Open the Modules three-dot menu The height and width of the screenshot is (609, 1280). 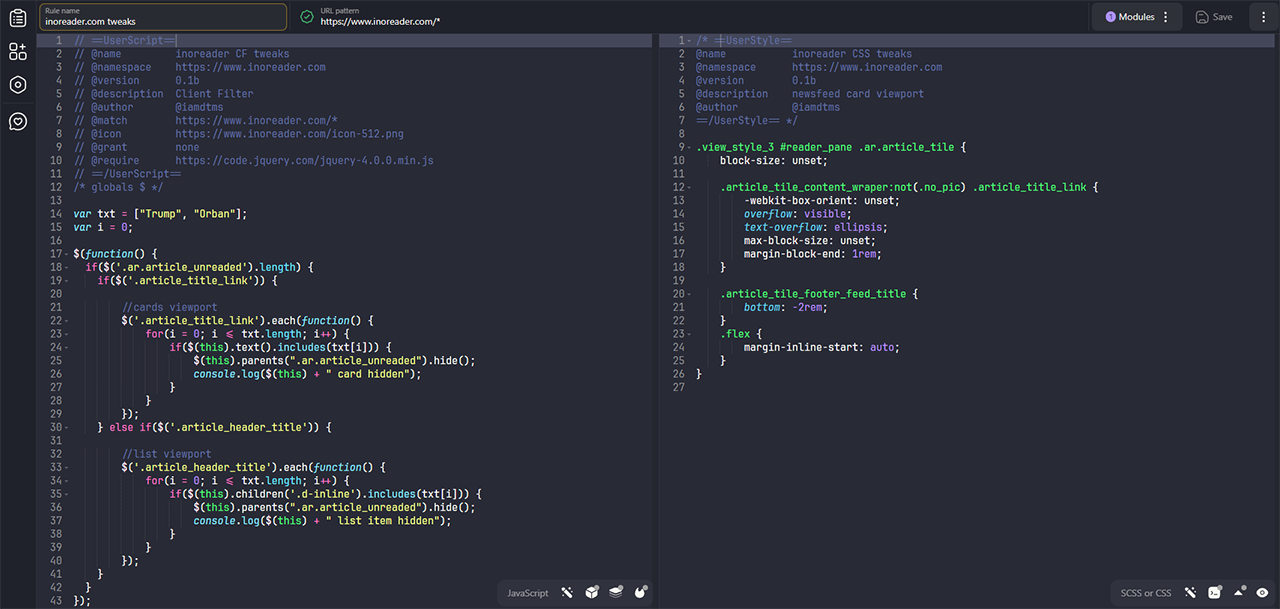point(1166,17)
